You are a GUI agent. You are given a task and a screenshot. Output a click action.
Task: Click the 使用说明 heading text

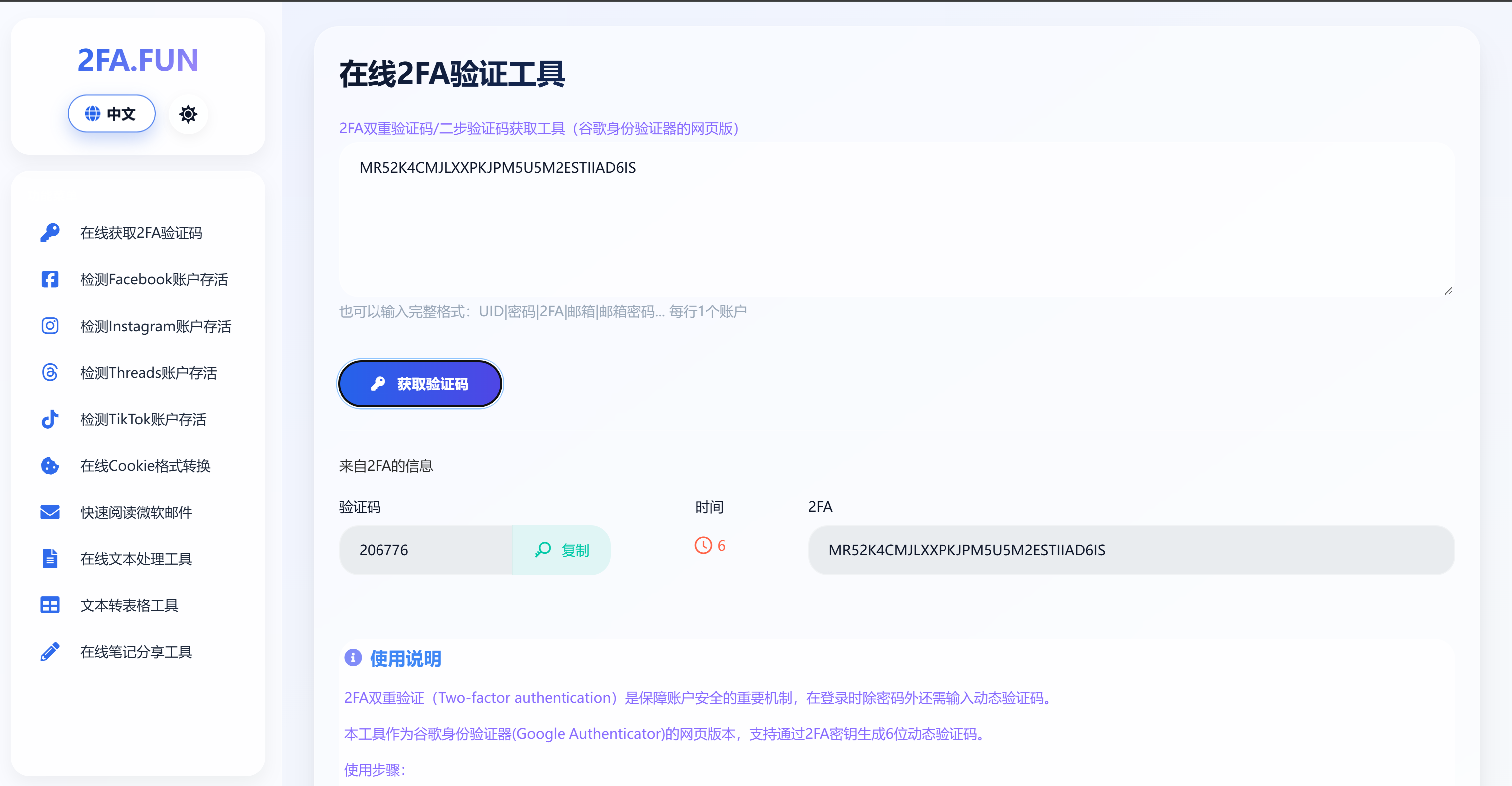click(x=405, y=659)
